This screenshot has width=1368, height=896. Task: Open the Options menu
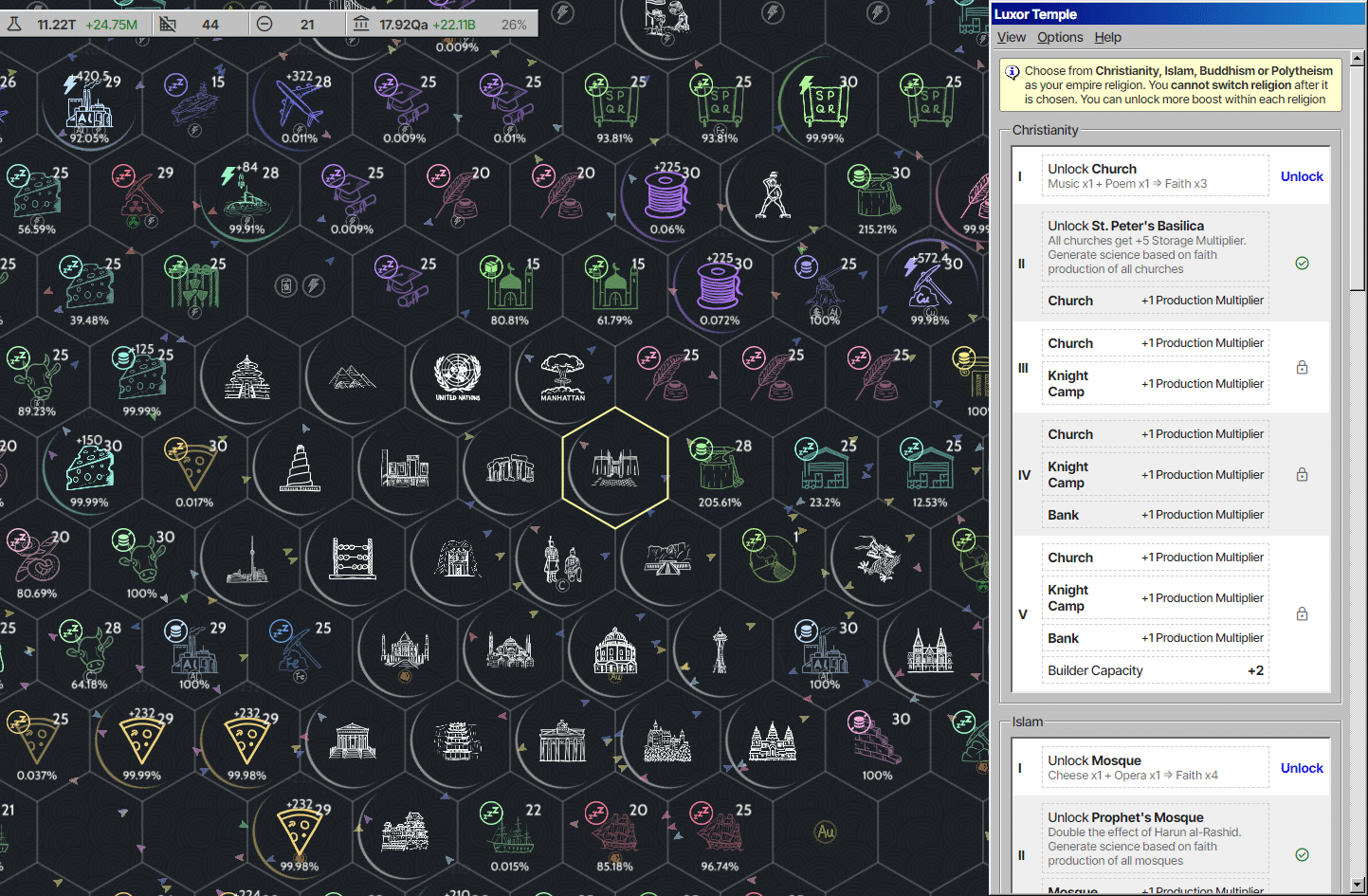(x=1060, y=37)
